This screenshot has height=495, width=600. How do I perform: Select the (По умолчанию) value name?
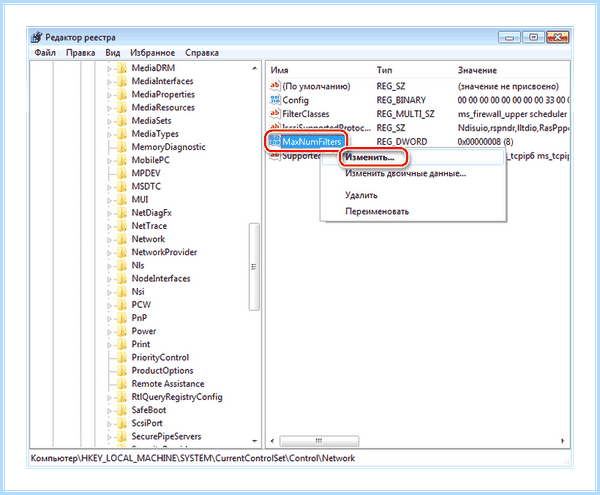pos(316,86)
